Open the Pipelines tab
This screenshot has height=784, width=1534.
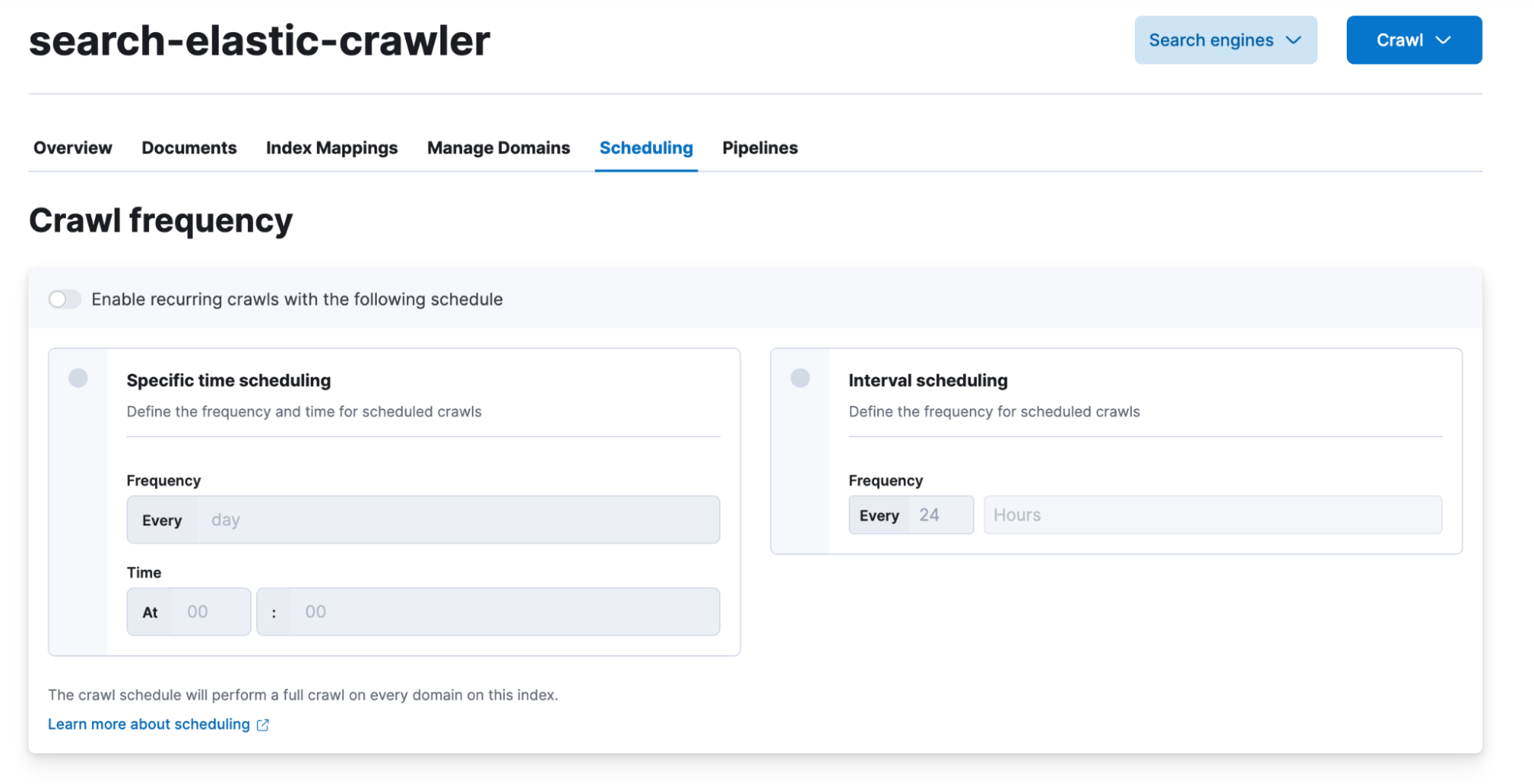point(760,147)
